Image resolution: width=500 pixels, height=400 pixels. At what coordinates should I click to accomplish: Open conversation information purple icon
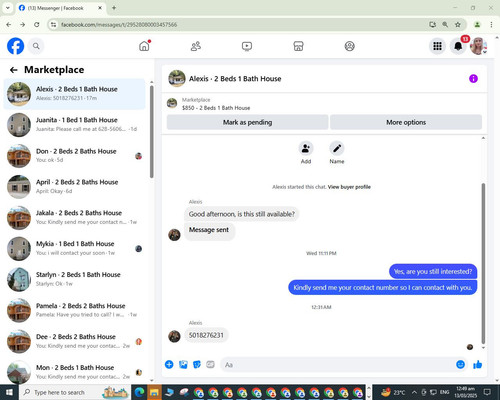click(x=473, y=79)
